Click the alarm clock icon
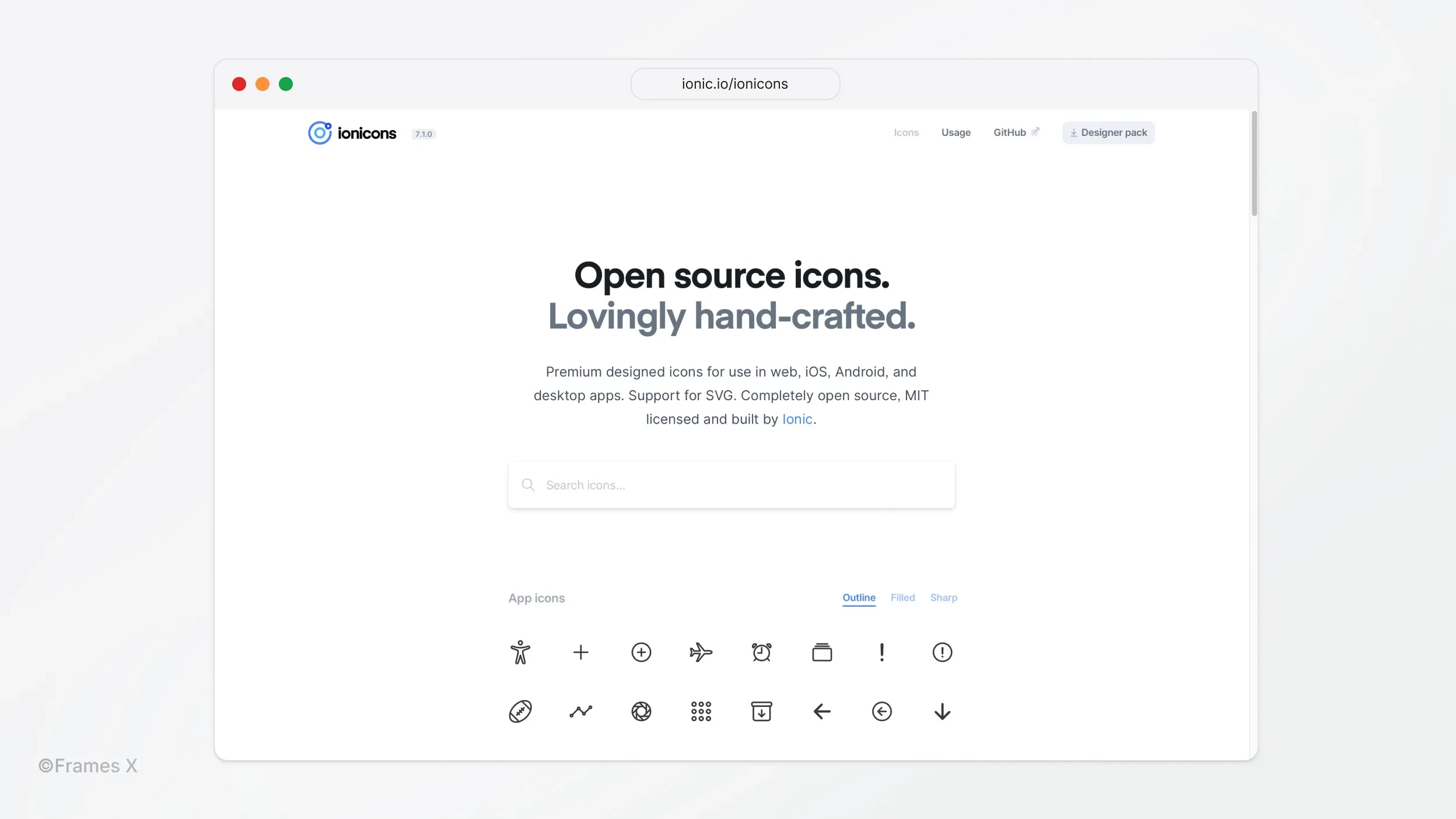The height and width of the screenshot is (819, 1456). (x=760, y=652)
